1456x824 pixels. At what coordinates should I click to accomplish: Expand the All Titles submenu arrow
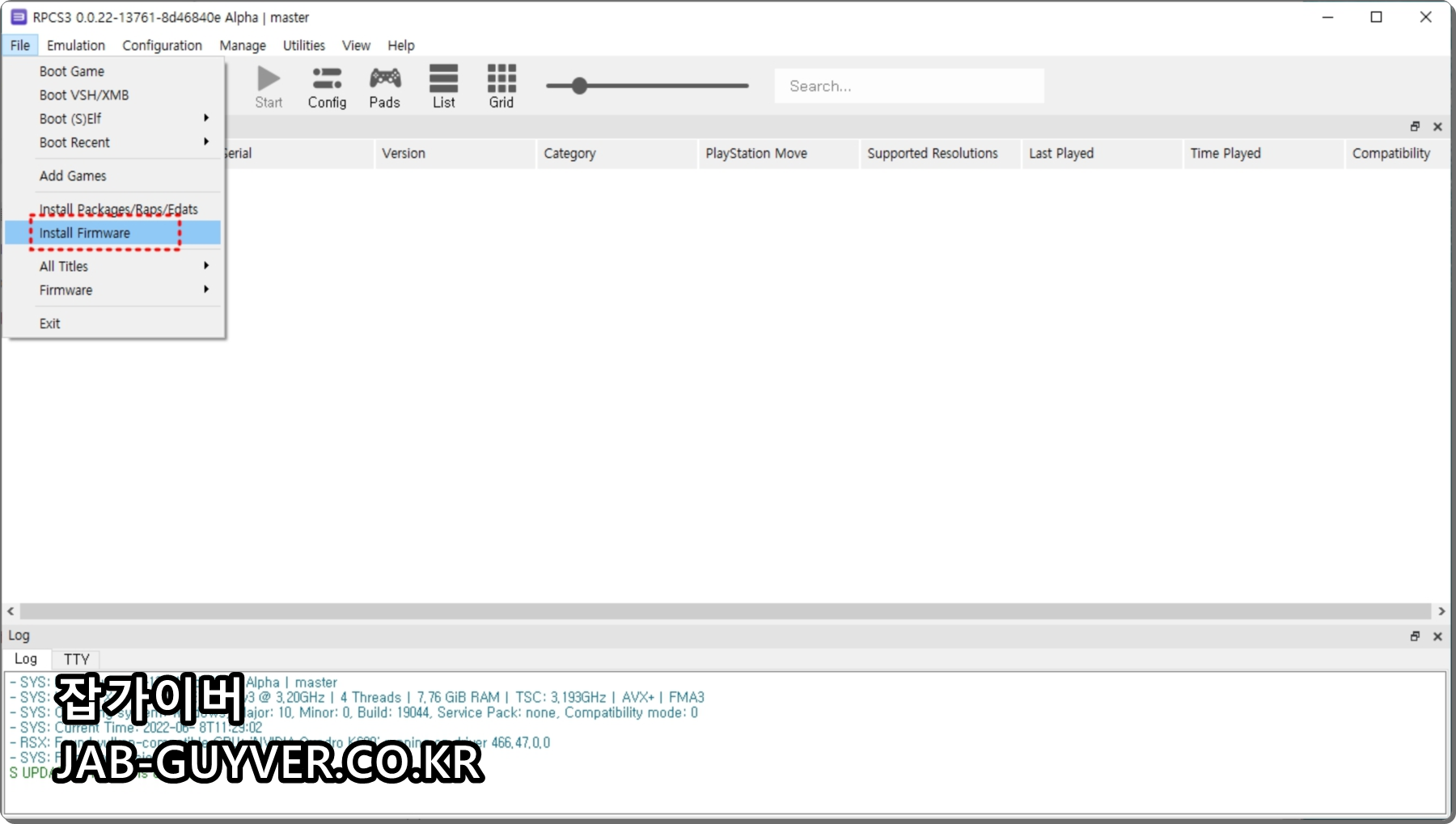click(x=206, y=265)
